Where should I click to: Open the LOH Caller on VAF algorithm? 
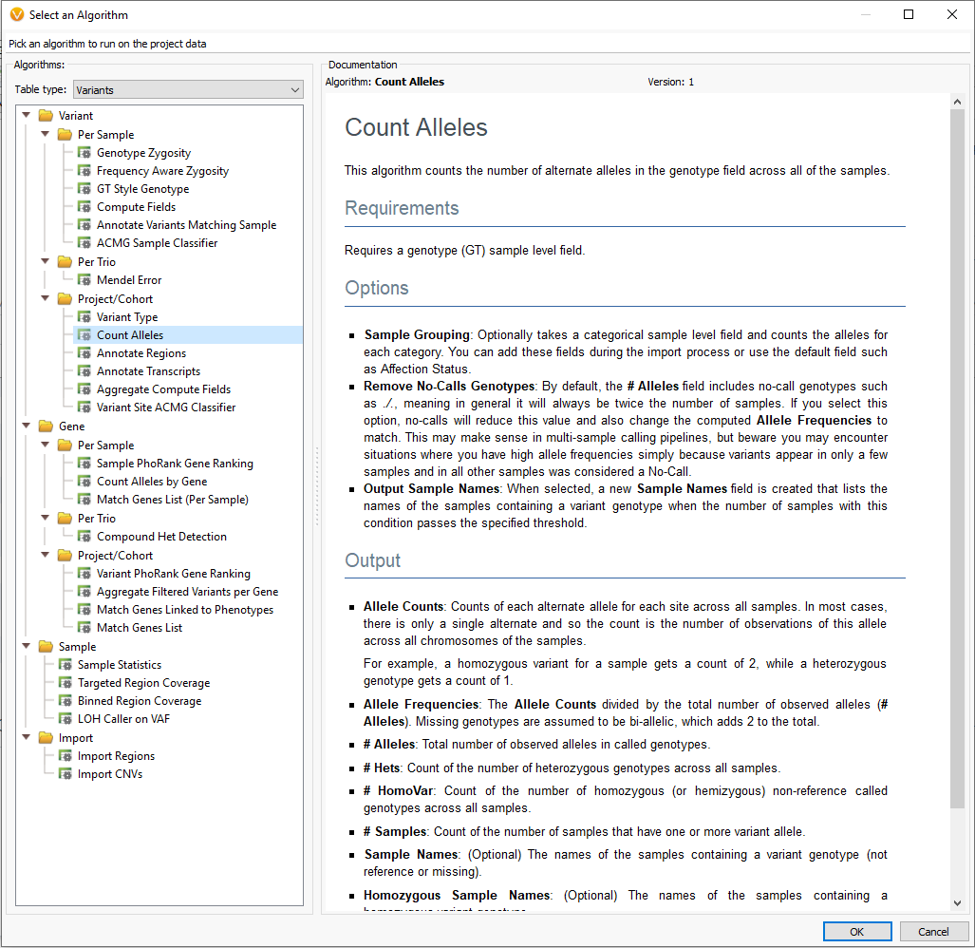(x=125, y=718)
